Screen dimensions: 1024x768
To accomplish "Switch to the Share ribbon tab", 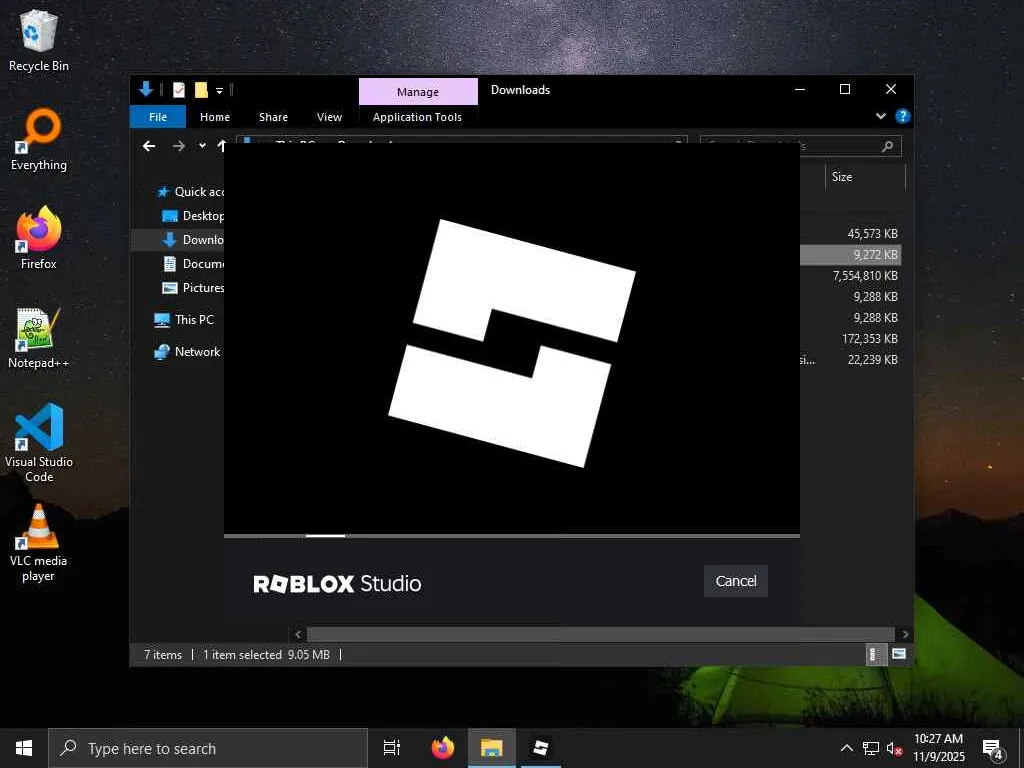I will (273, 117).
